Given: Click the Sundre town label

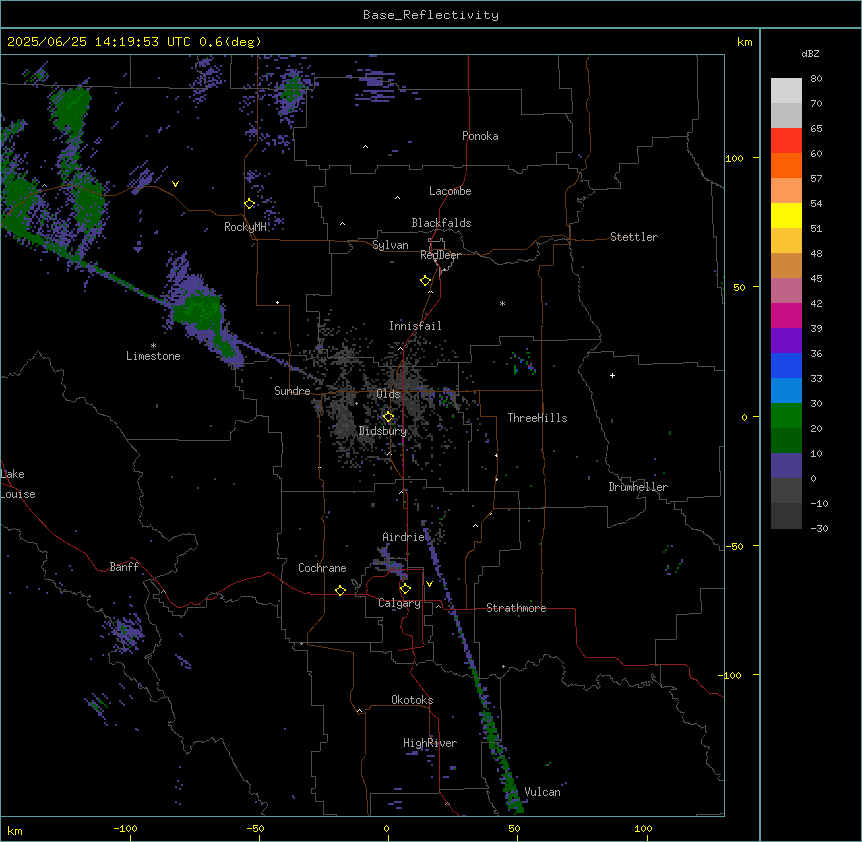Looking at the screenshot, I should [x=292, y=391].
